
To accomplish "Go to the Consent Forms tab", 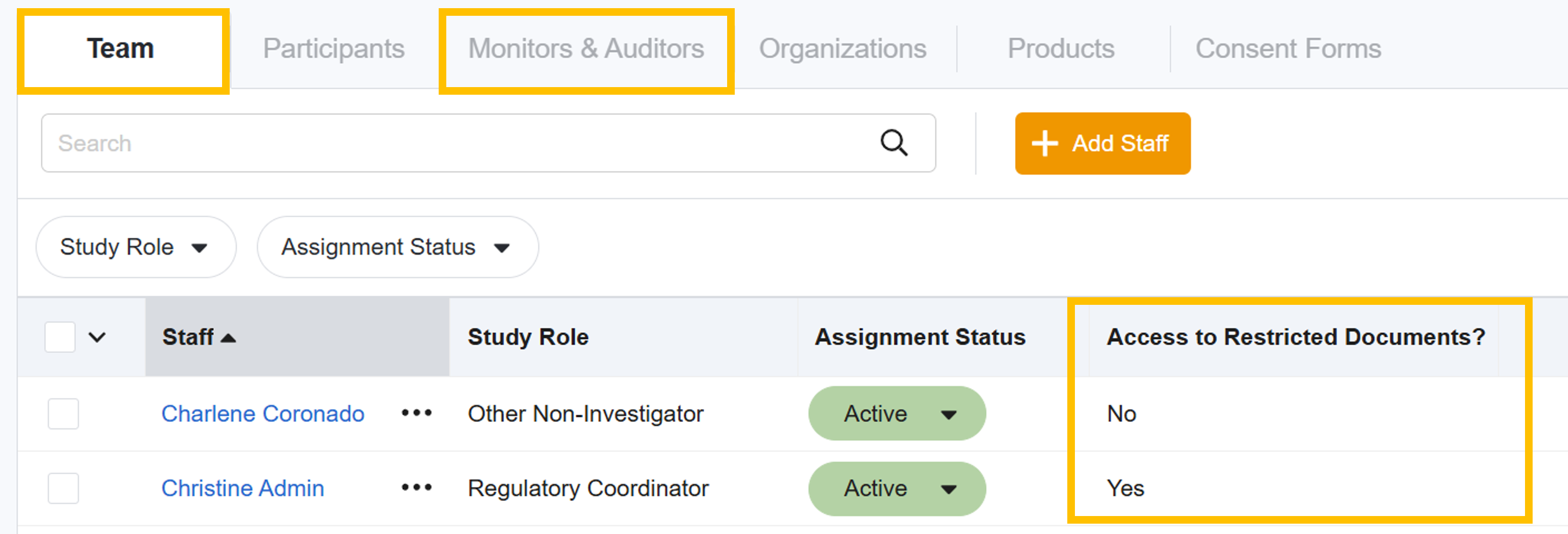I will pos(1288,48).
